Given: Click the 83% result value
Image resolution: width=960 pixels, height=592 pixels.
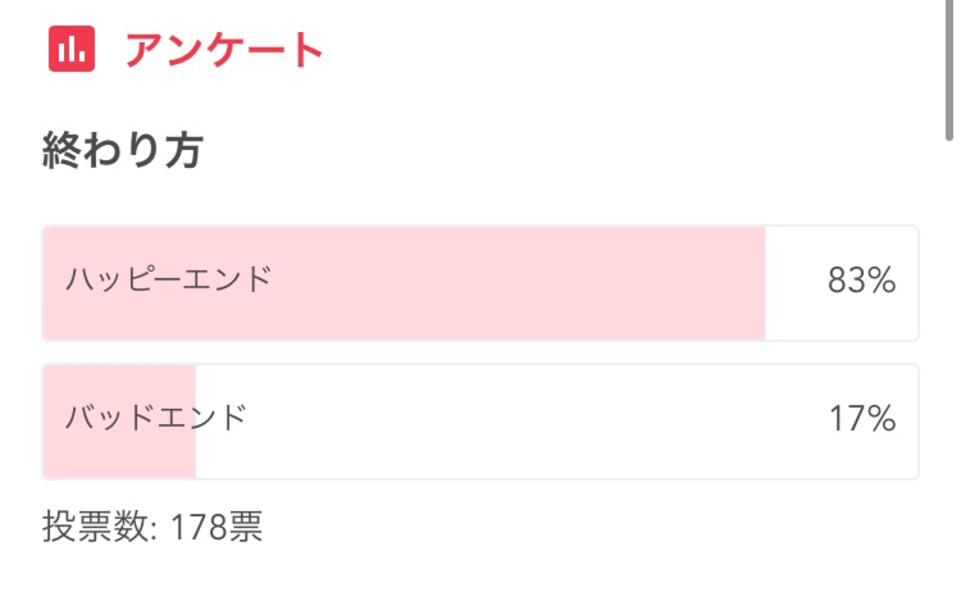Looking at the screenshot, I should (x=862, y=280).
